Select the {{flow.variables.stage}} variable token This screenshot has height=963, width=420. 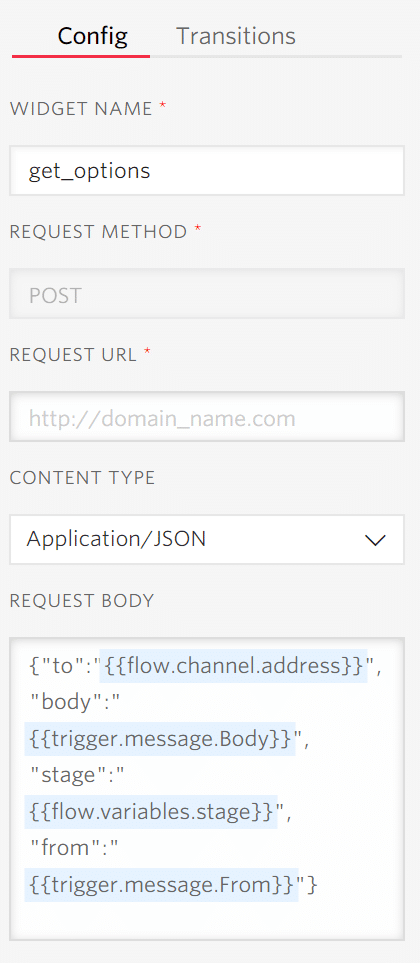coord(150,812)
